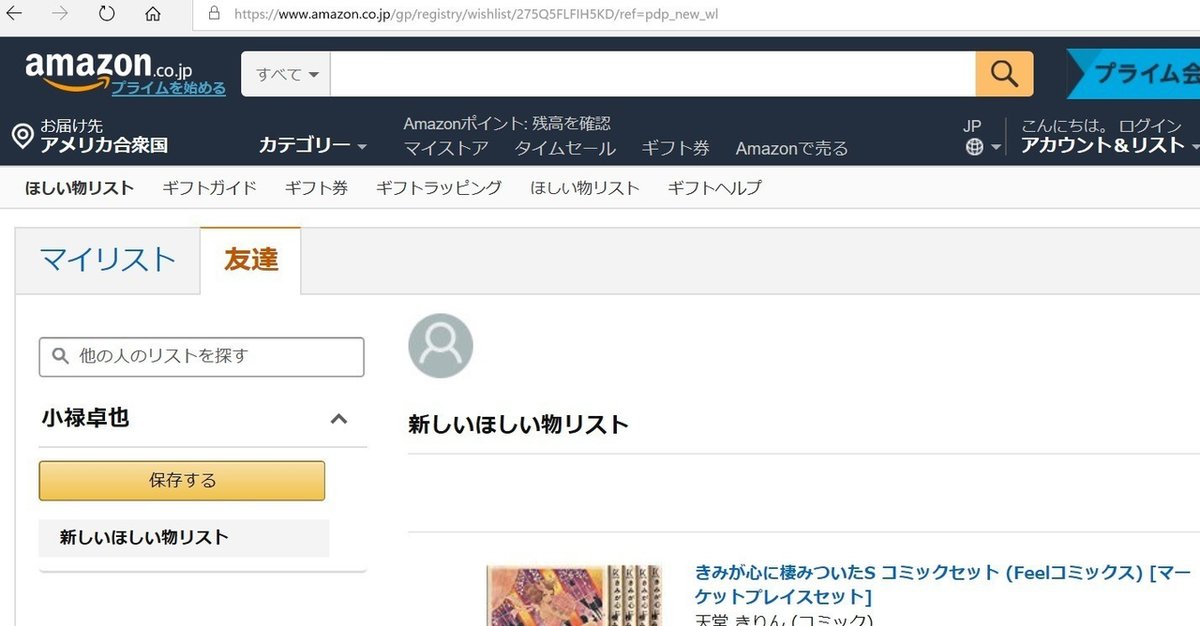Open ギフトガイド in the sub navigation
Viewport: 1200px width, 626px height.
tap(209, 188)
